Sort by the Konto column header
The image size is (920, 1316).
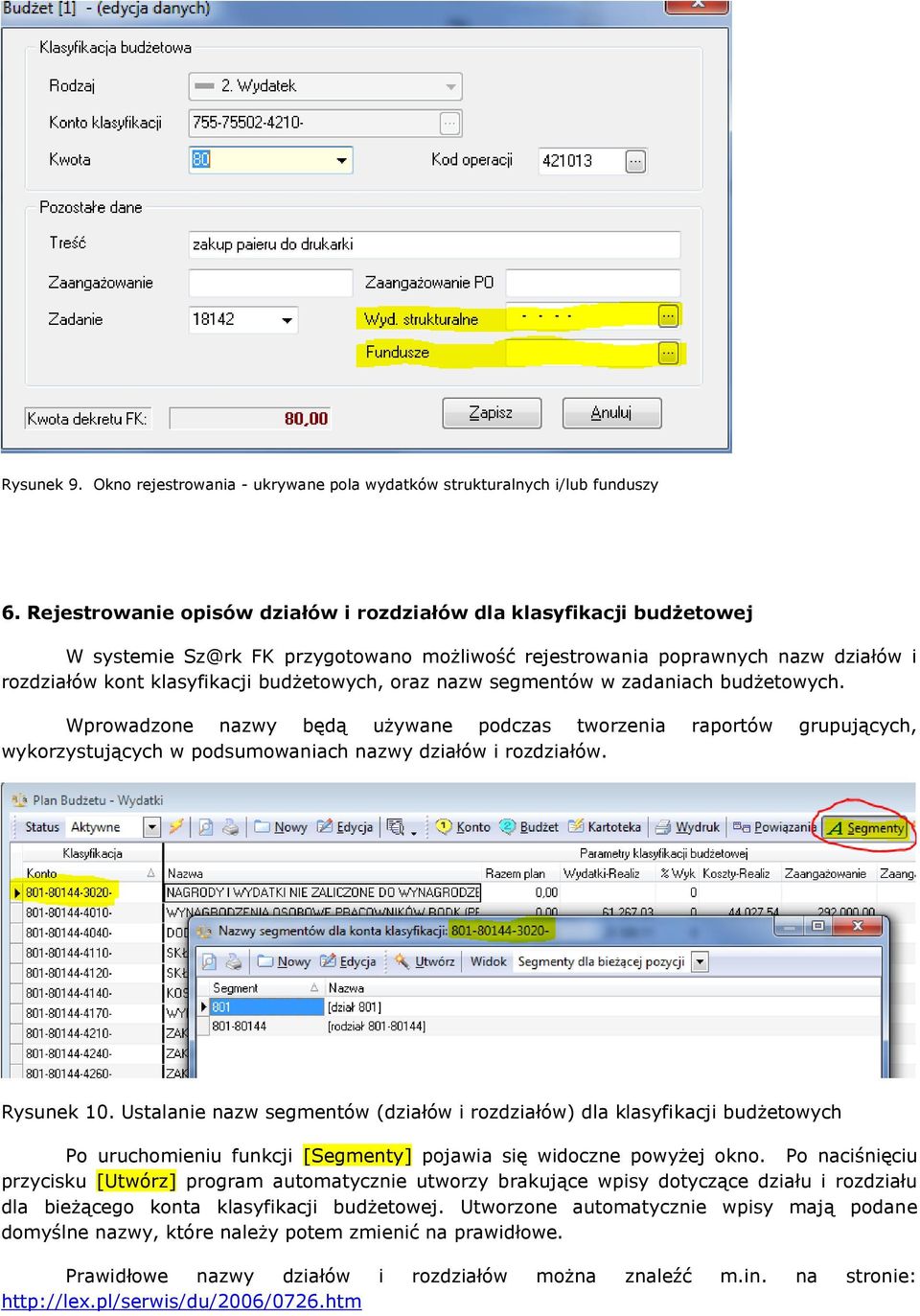pyautogui.click(x=91, y=873)
